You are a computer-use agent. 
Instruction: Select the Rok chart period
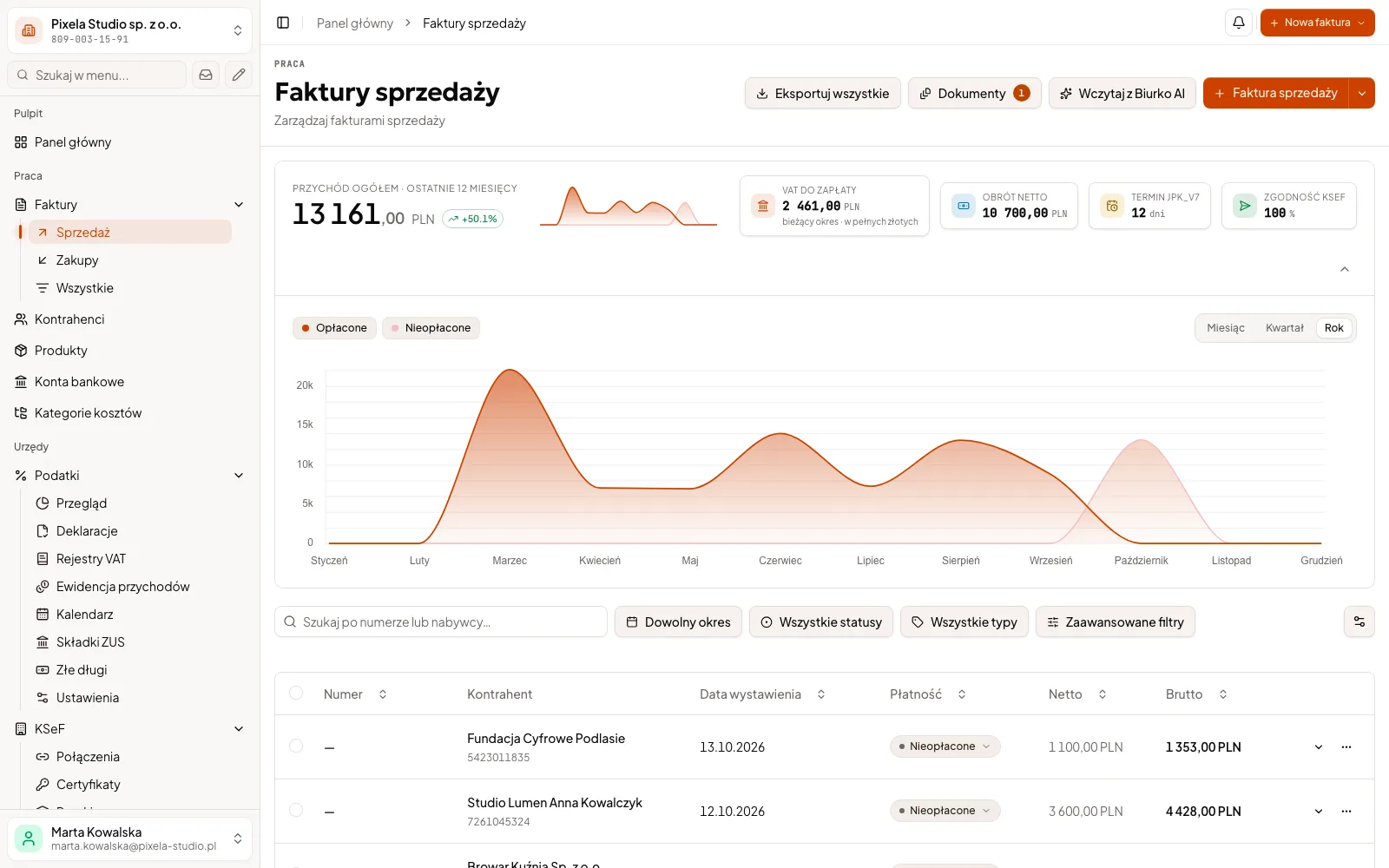(1334, 328)
